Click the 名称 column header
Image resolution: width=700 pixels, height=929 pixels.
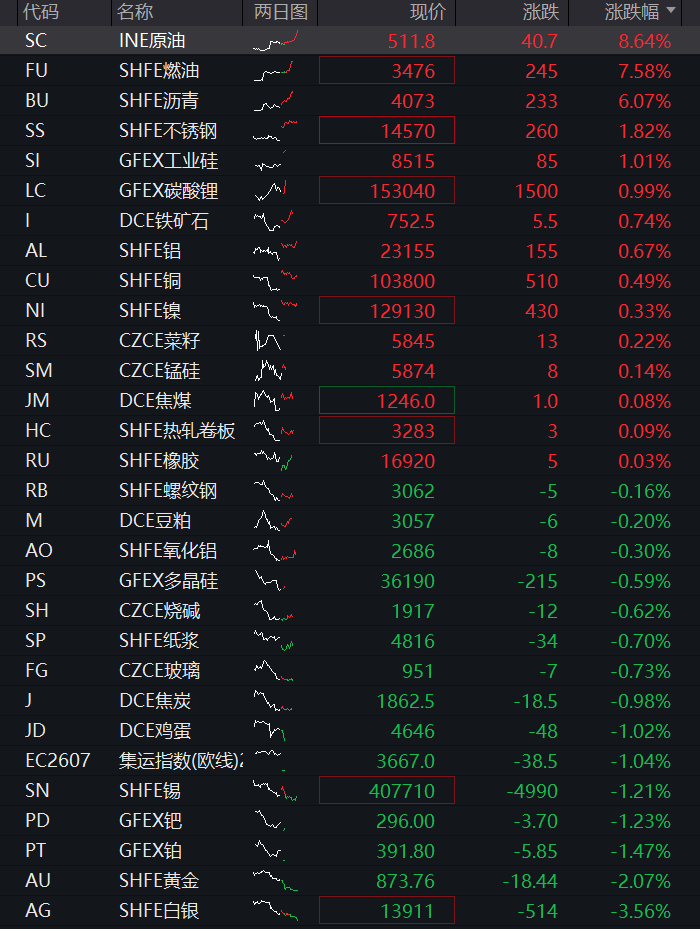pyautogui.click(x=135, y=12)
